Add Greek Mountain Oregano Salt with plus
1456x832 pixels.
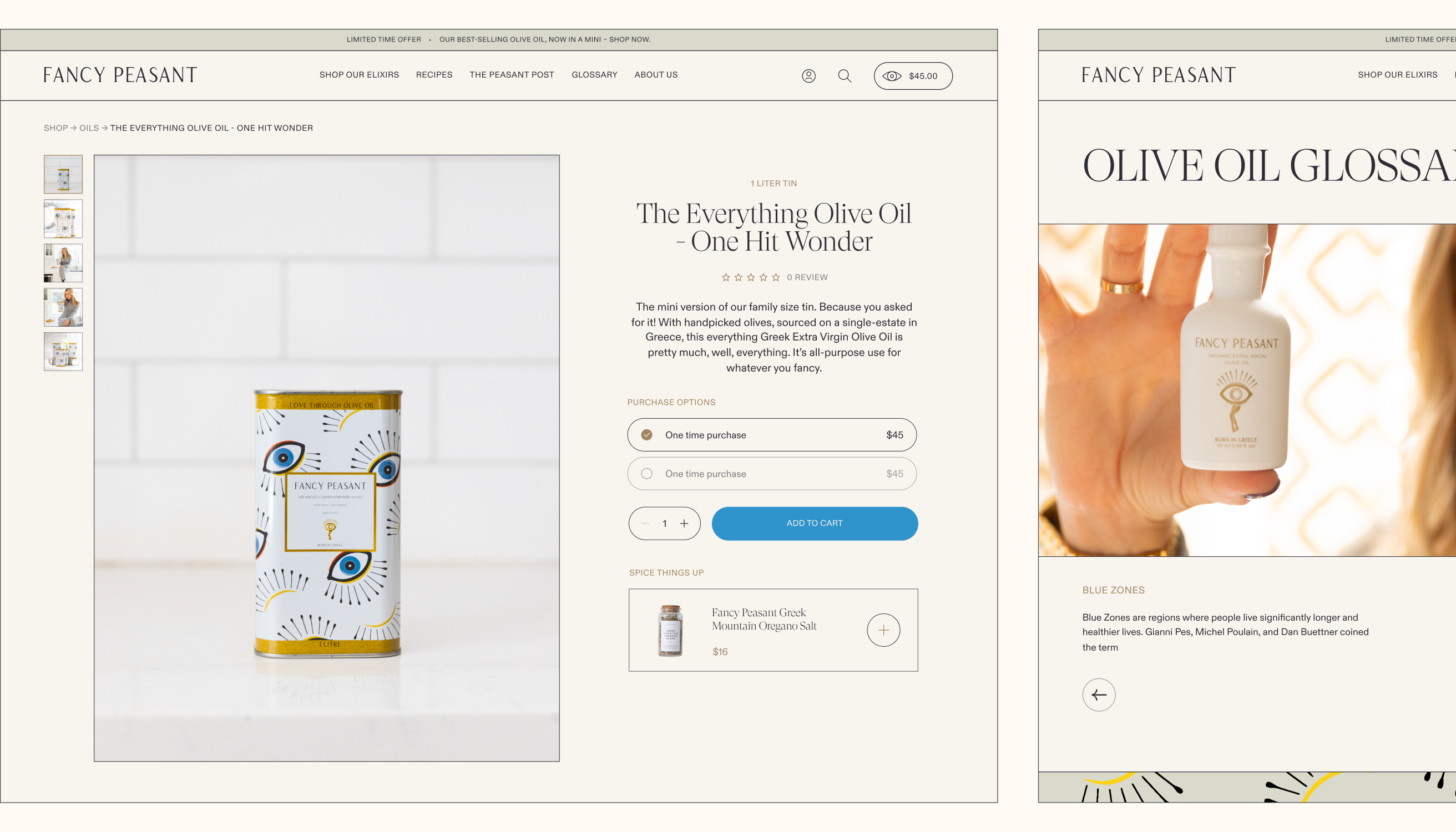click(x=883, y=630)
